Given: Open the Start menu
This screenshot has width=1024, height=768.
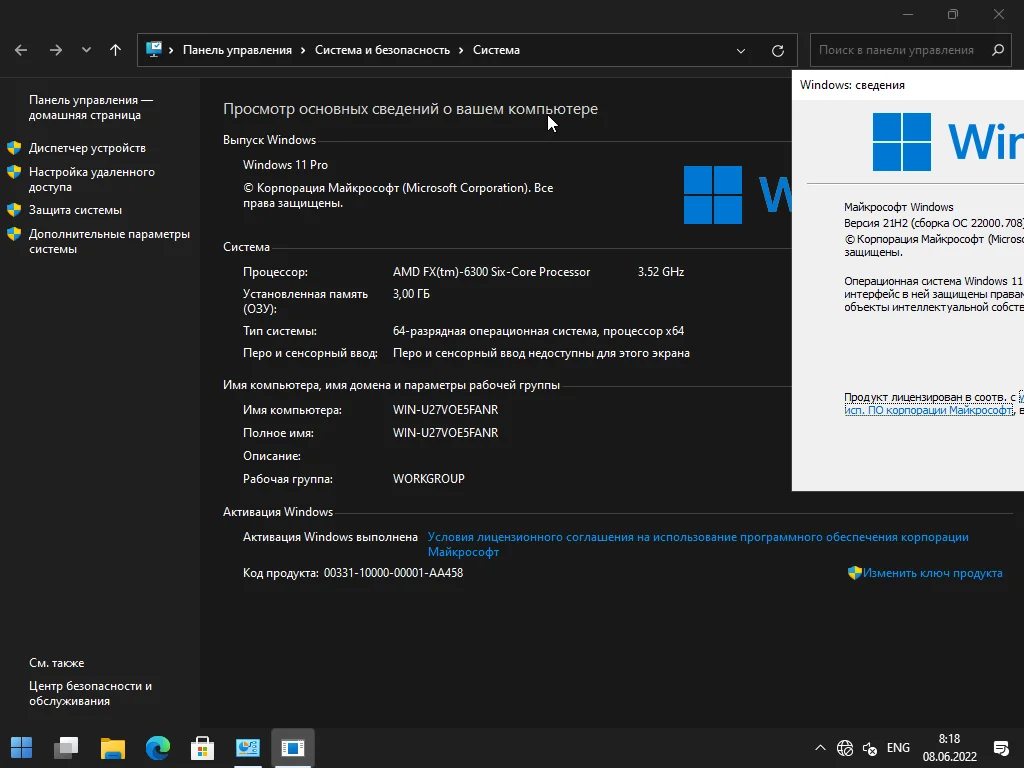Looking at the screenshot, I should point(21,747).
